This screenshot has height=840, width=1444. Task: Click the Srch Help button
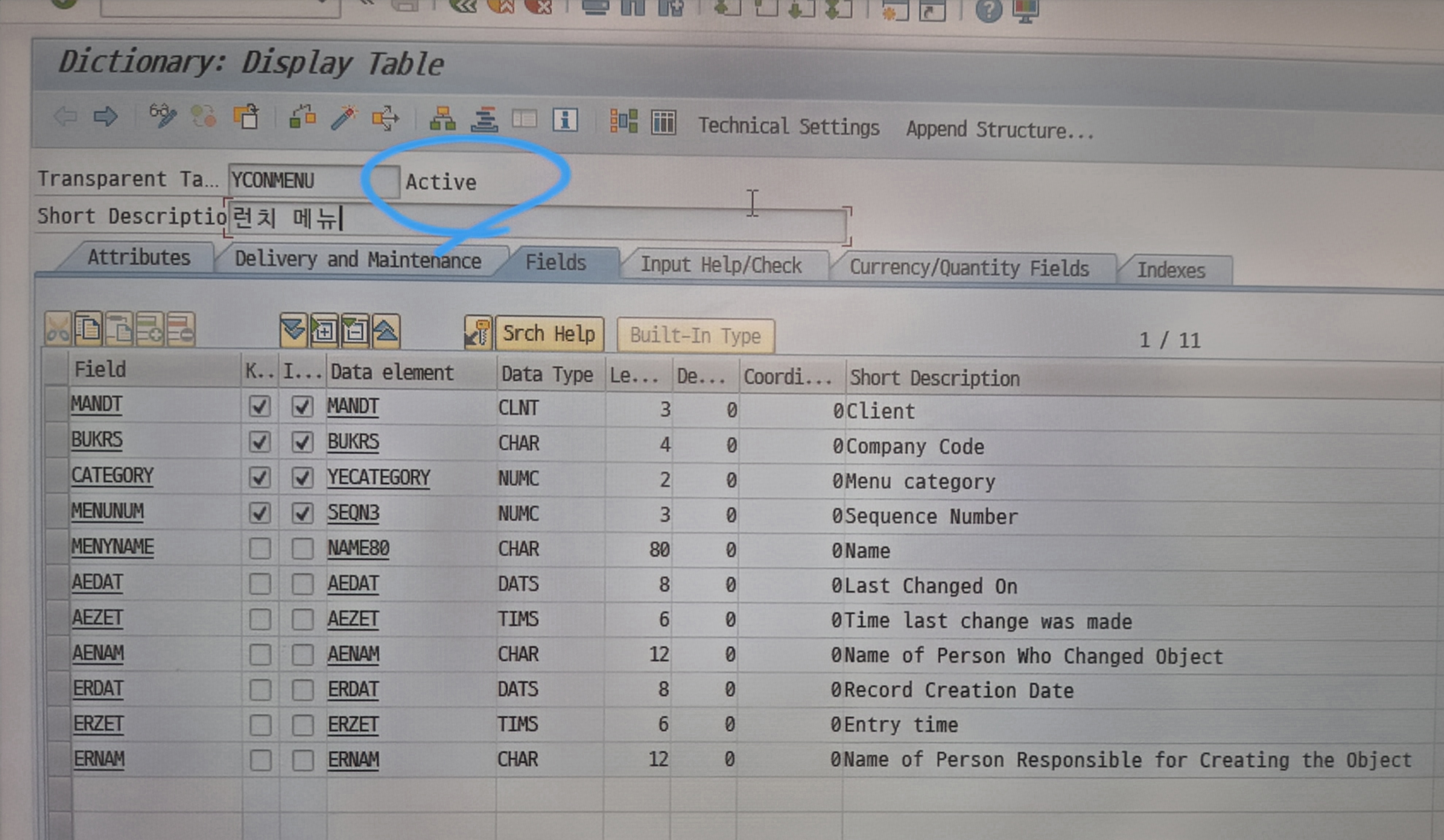(549, 334)
